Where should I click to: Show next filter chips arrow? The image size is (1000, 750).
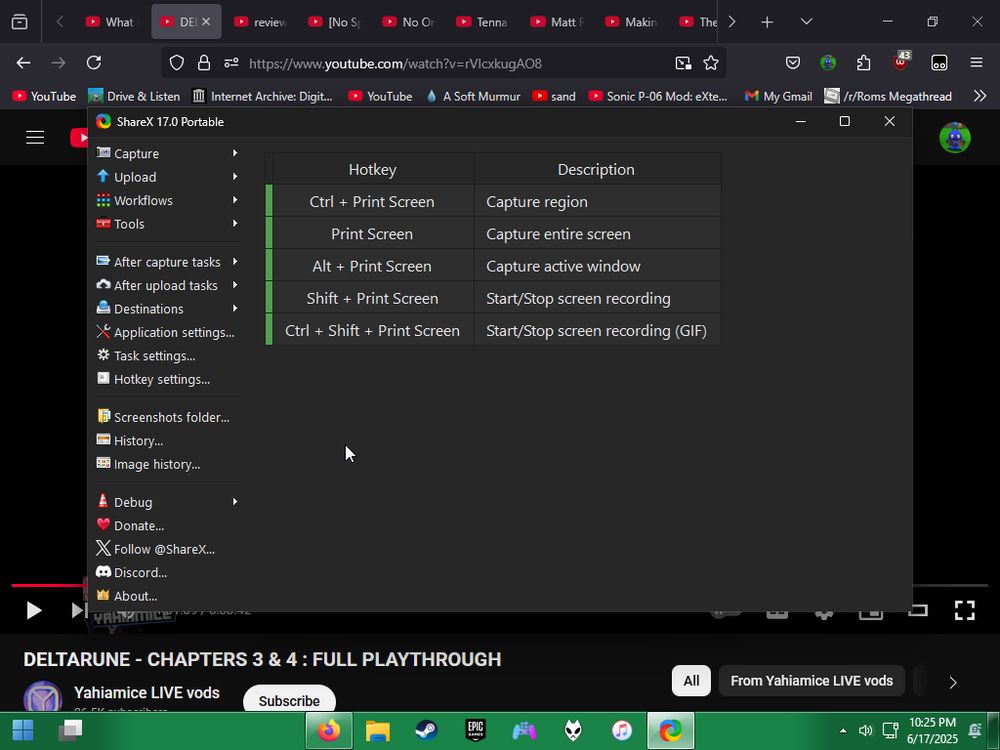point(953,682)
